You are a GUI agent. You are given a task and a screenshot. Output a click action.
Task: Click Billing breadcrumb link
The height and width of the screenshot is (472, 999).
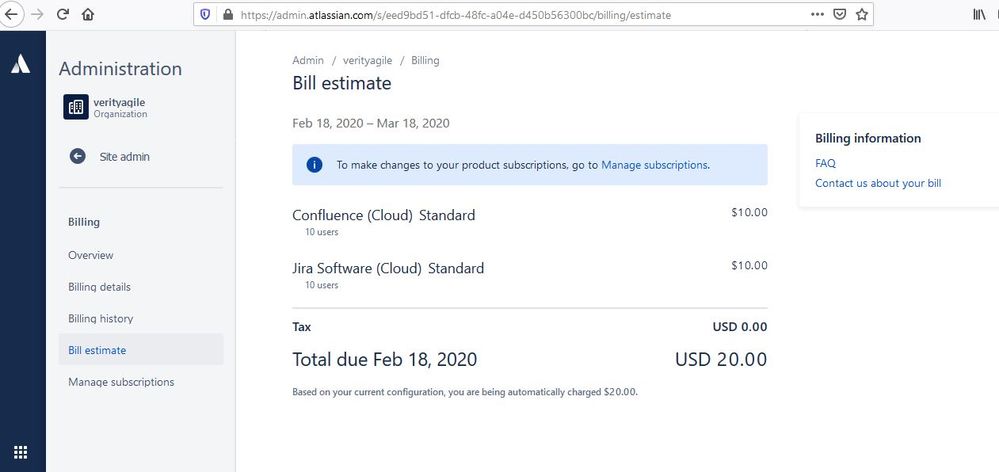[x=425, y=61]
